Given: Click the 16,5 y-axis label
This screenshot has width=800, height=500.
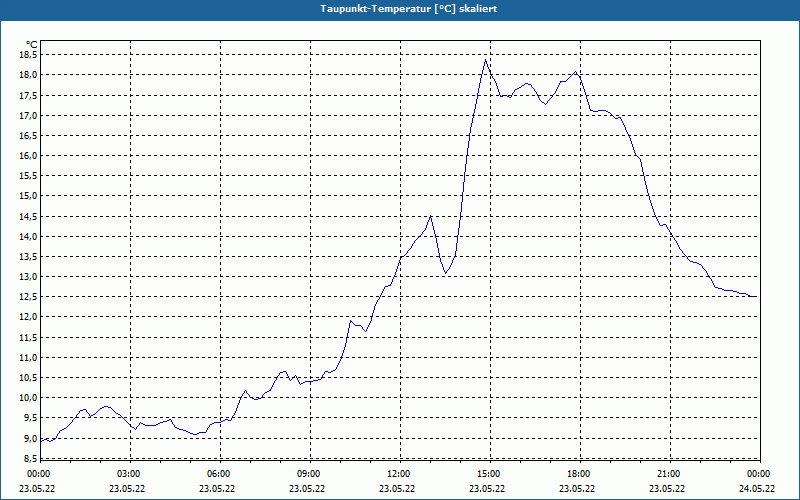Looking at the screenshot, I should click(28, 136).
